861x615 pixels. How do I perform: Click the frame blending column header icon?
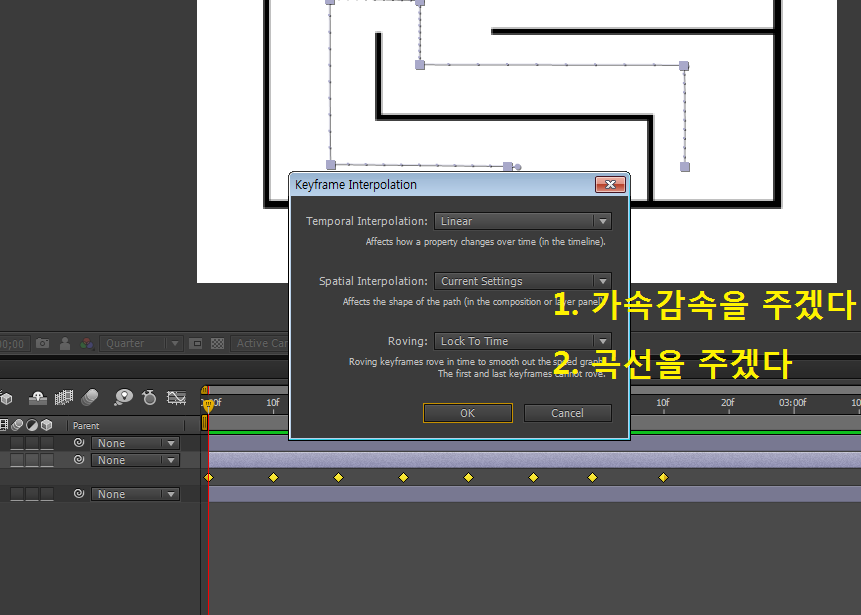point(4,425)
